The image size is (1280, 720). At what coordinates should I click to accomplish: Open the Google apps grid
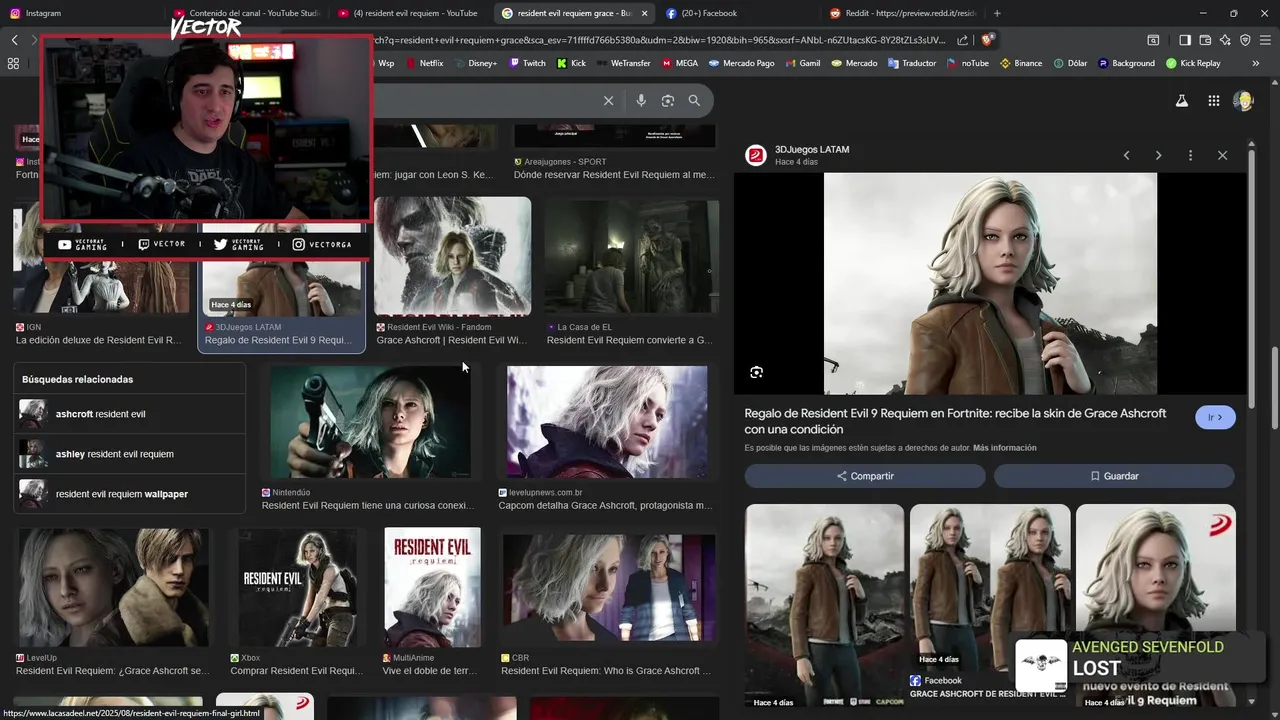point(1213,100)
